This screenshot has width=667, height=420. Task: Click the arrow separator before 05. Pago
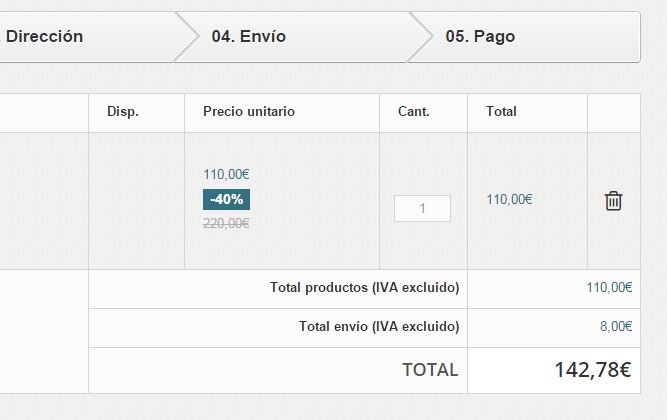[420, 37]
